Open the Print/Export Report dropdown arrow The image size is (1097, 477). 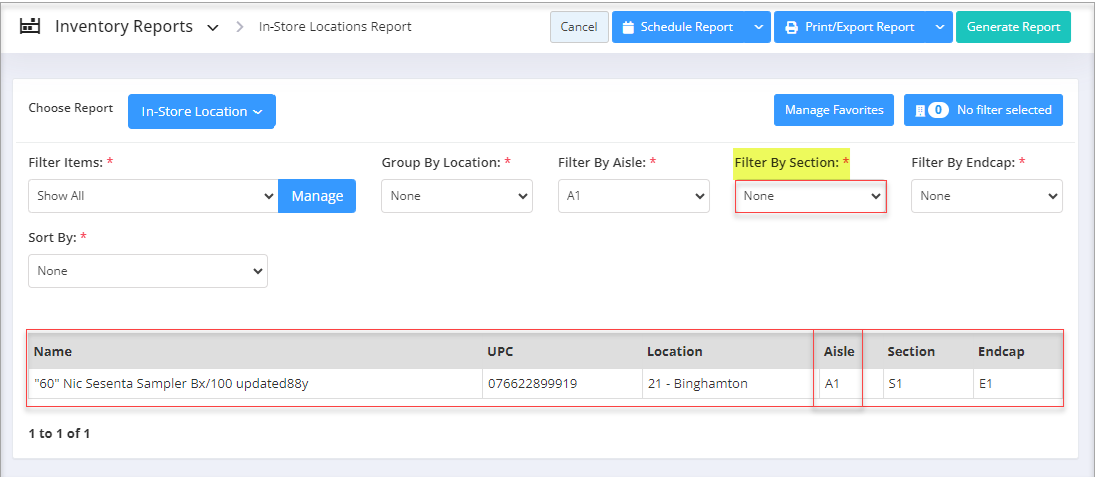[940, 27]
